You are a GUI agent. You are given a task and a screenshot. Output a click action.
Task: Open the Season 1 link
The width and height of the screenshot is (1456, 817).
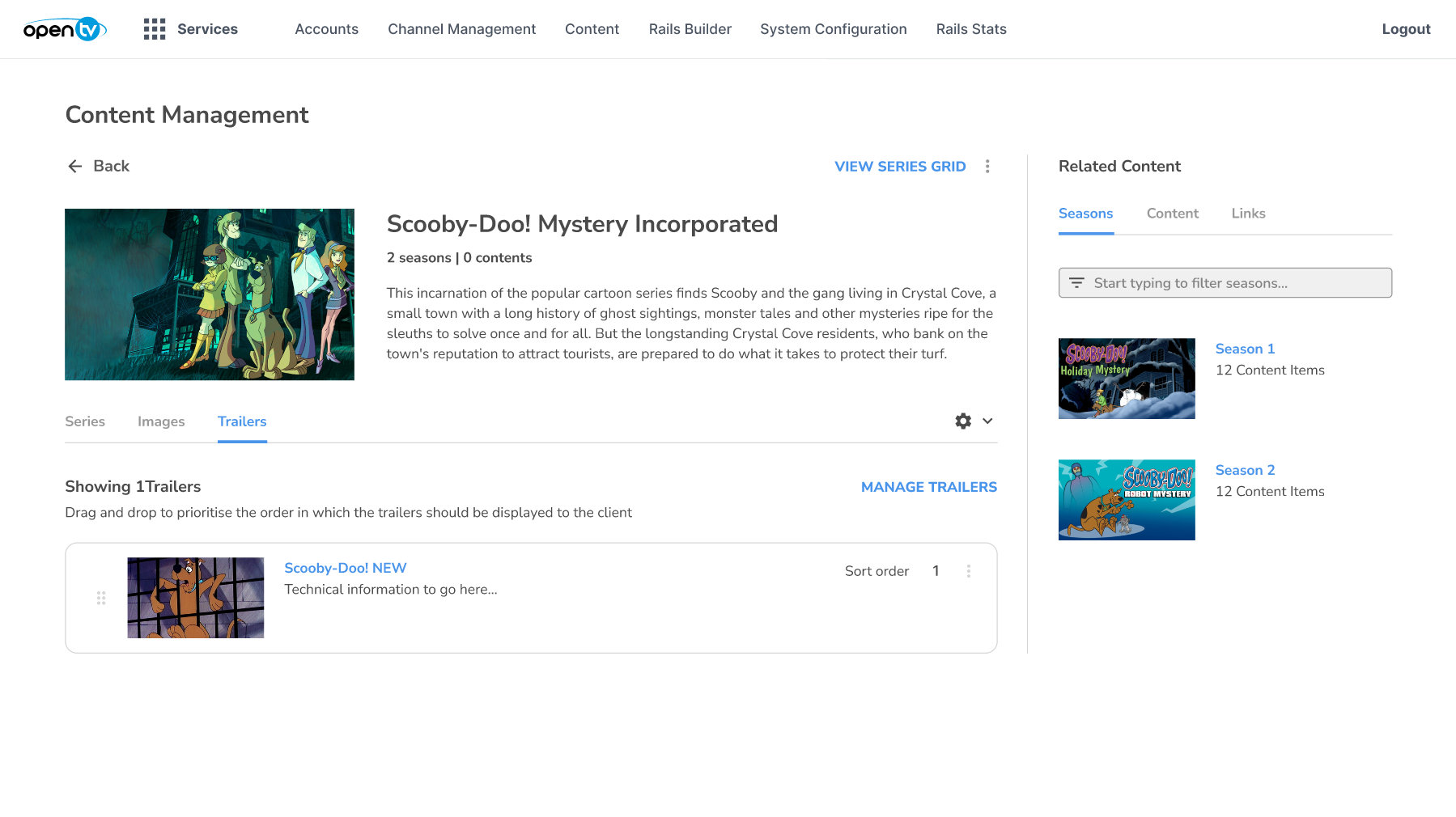[x=1245, y=349]
